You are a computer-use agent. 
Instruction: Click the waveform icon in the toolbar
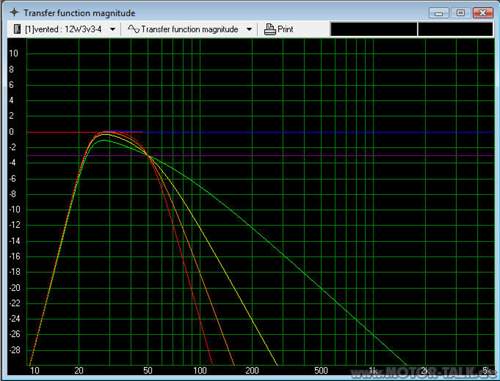tap(134, 29)
